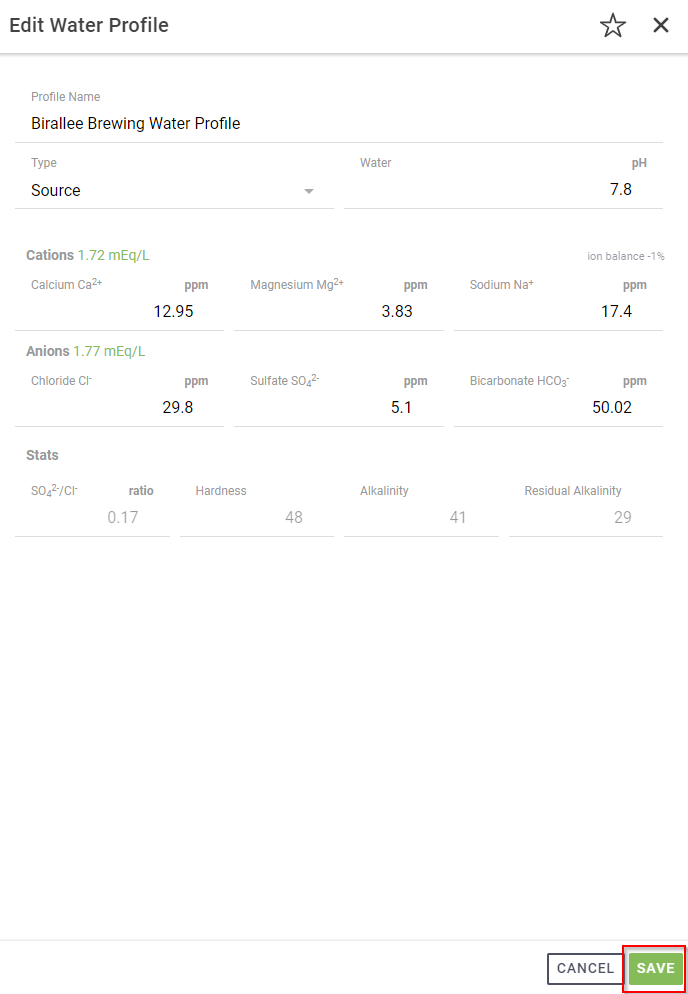This screenshot has height=994, width=688.
Task: Close the Edit Water Profile dialog
Action: click(x=661, y=25)
